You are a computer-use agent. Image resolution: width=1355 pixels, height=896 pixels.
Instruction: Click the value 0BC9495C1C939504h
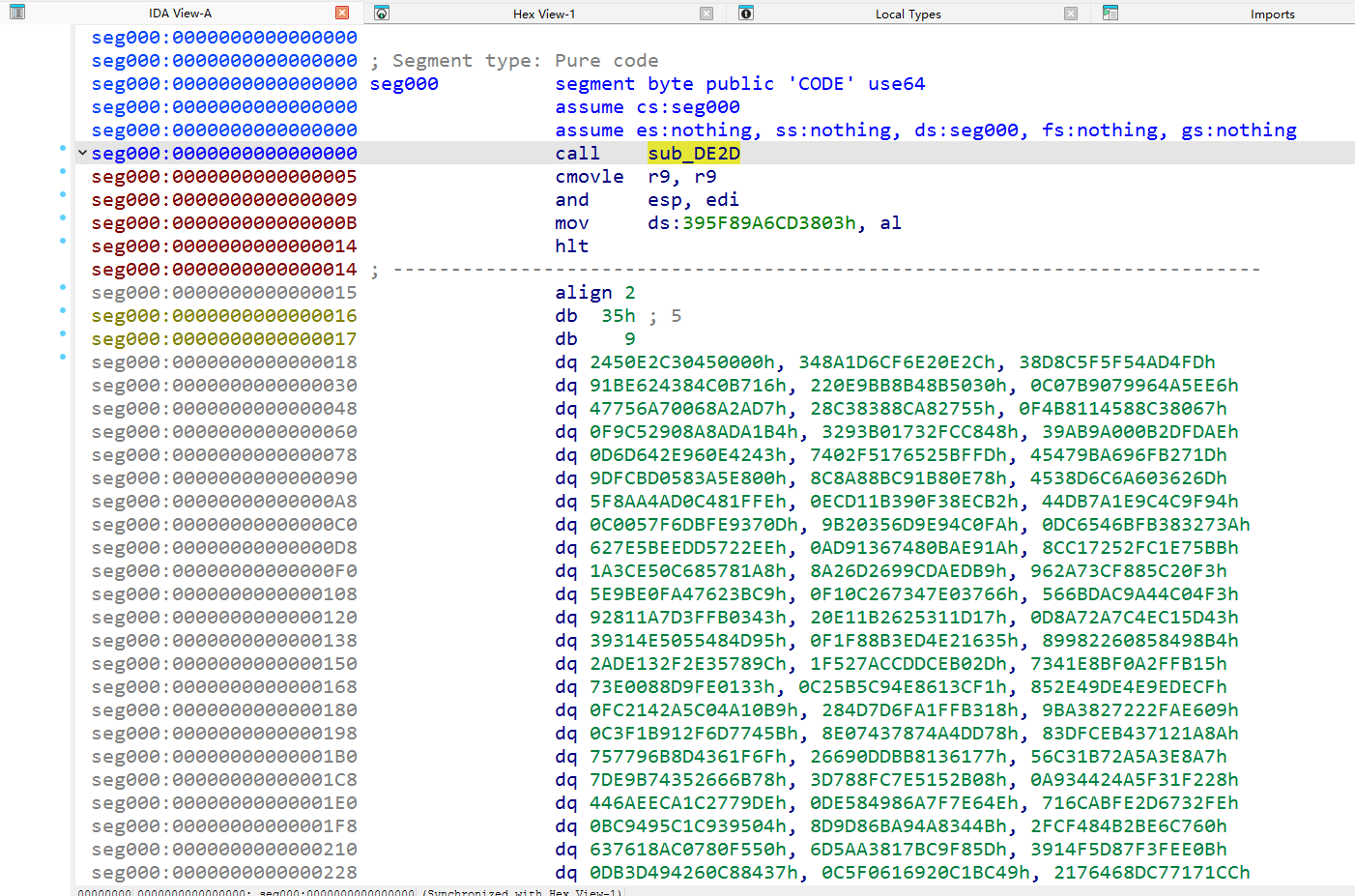click(688, 825)
